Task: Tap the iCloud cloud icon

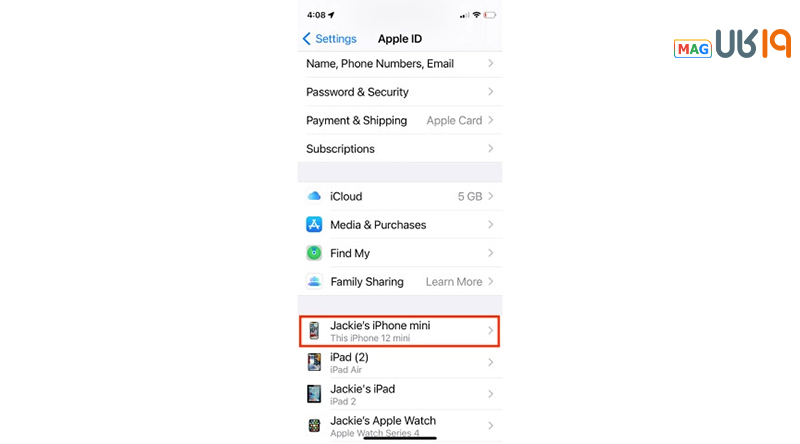Action: click(314, 197)
